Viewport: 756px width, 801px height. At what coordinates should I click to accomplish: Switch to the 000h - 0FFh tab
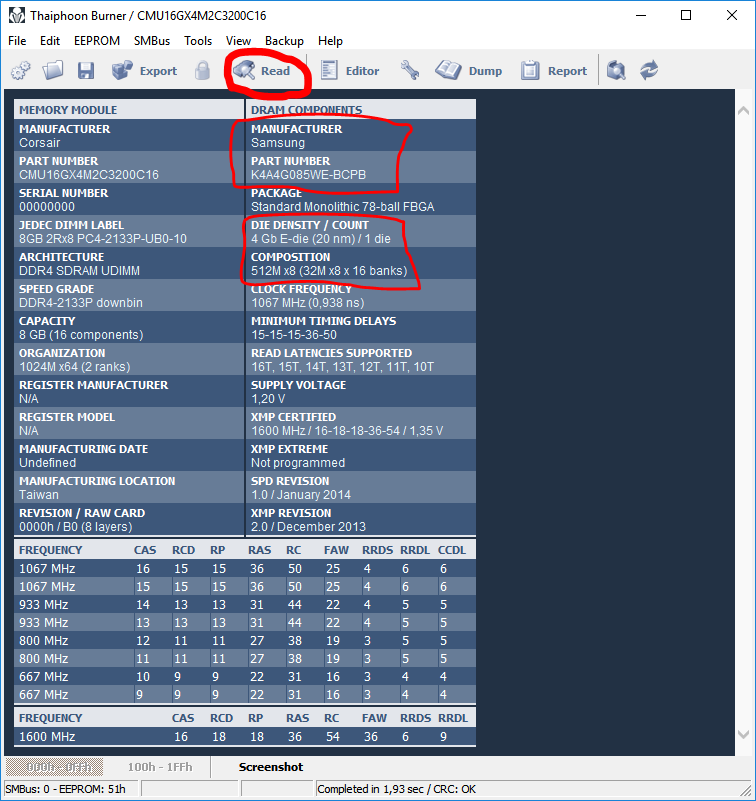[x=55, y=767]
